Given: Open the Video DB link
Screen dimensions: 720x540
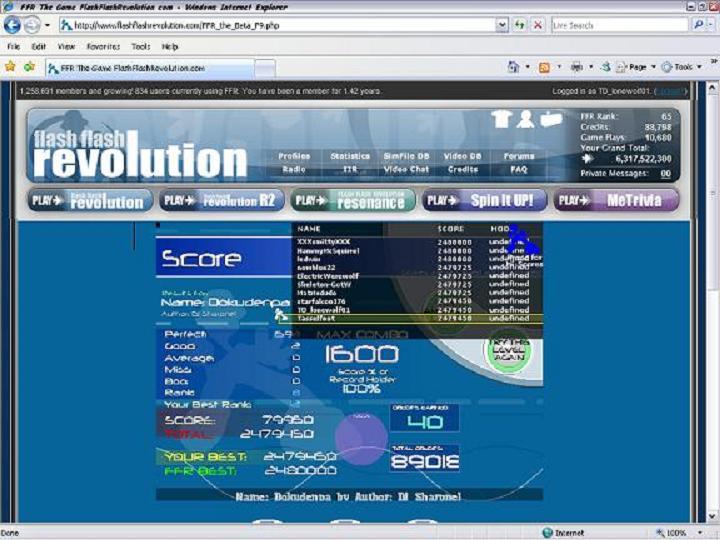Looking at the screenshot, I should pyautogui.click(x=462, y=156).
